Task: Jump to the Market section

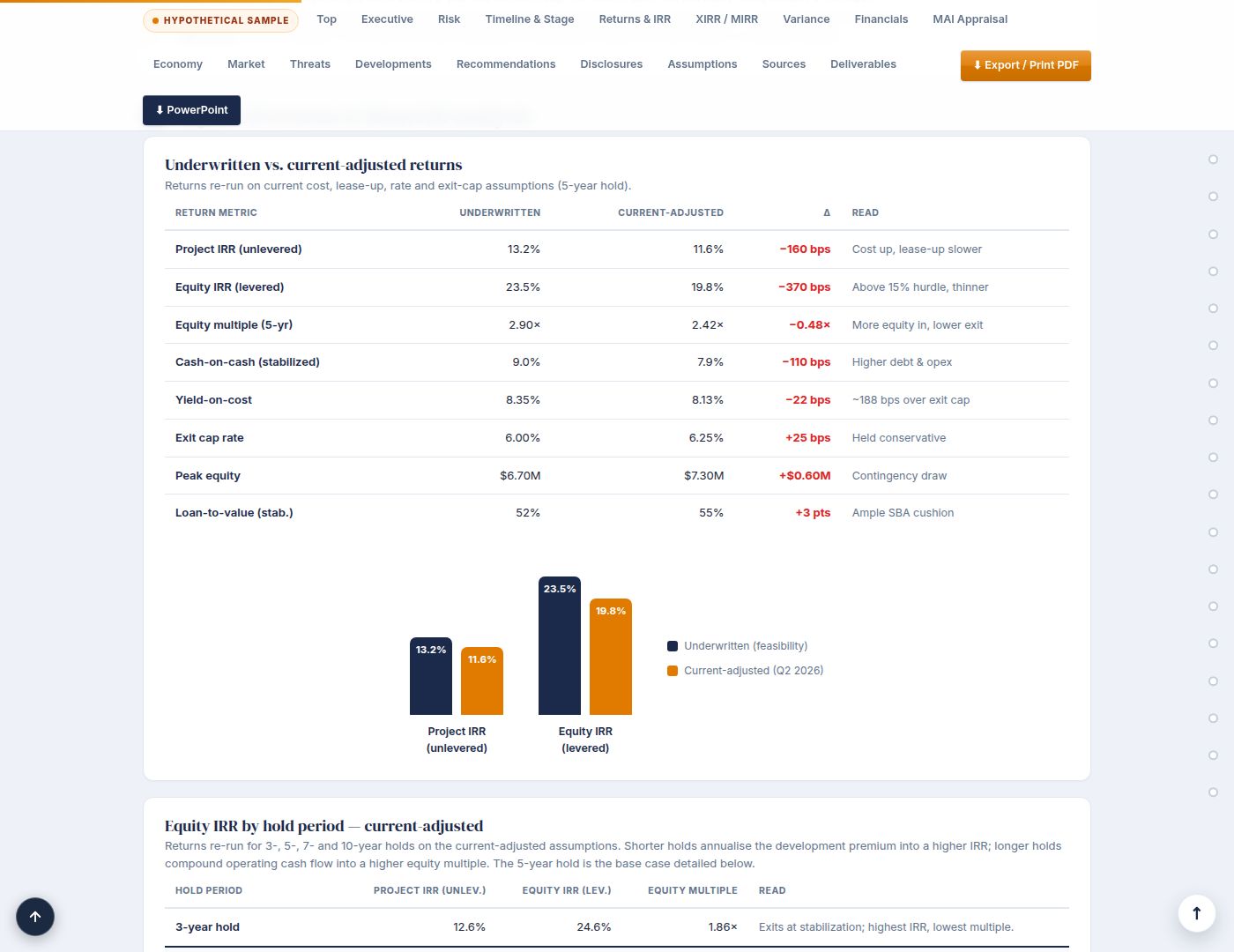Action: pyautogui.click(x=246, y=64)
